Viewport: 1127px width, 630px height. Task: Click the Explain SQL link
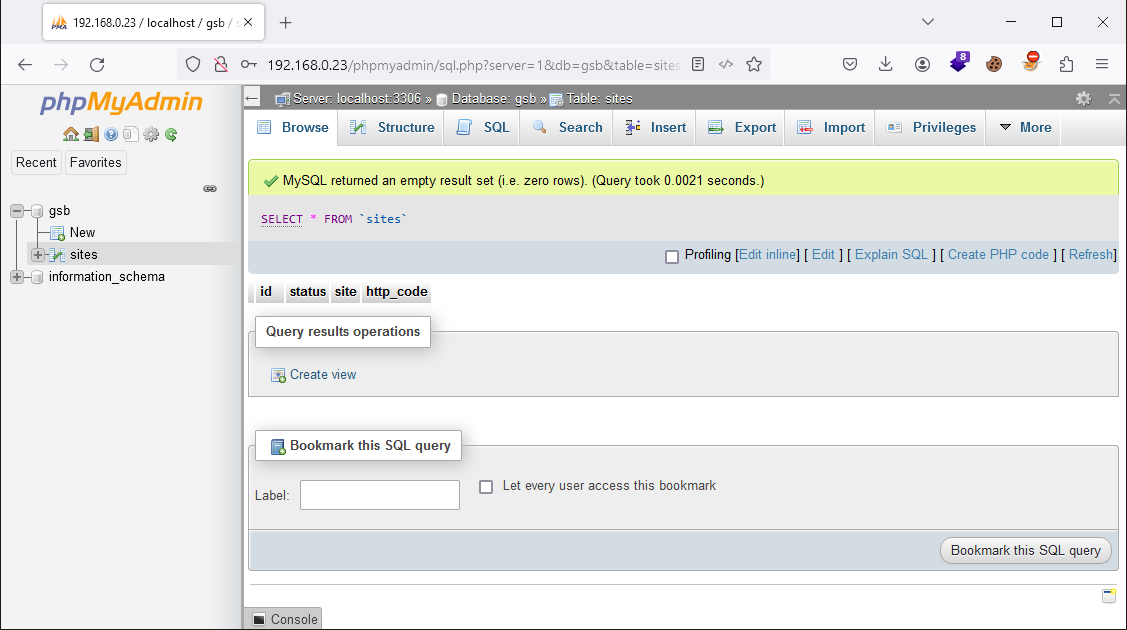coord(891,254)
